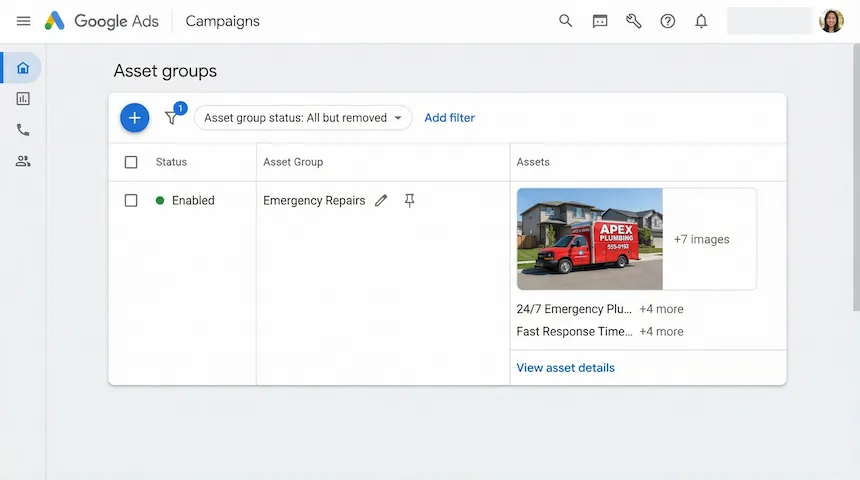Image resolution: width=860 pixels, height=480 pixels.
Task: Open the notifications bell
Action: point(701,21)
